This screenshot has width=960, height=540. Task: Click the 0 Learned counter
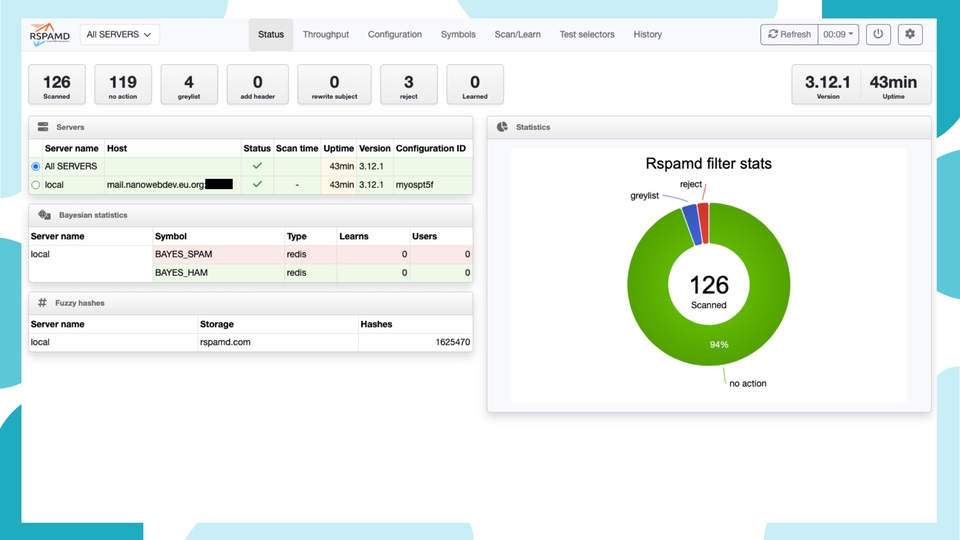(x=475, y=84)
